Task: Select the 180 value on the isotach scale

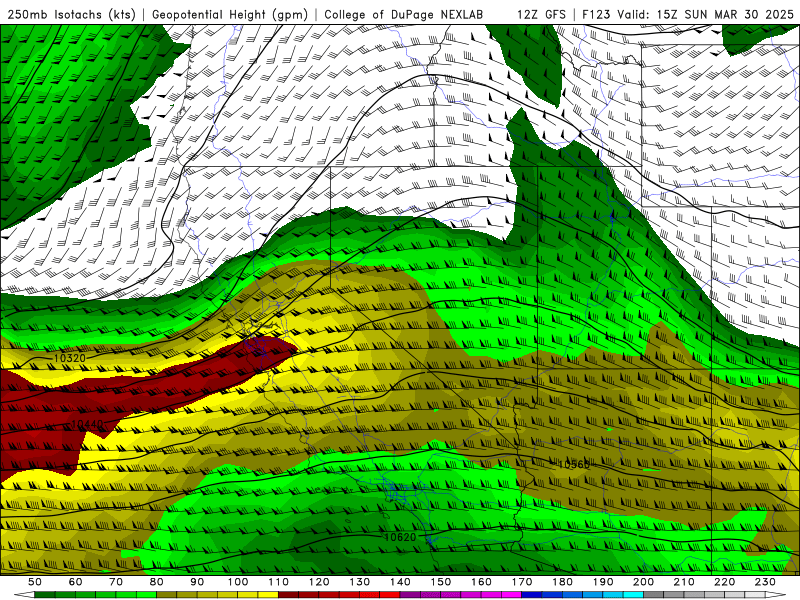Action: click(562, 582)
